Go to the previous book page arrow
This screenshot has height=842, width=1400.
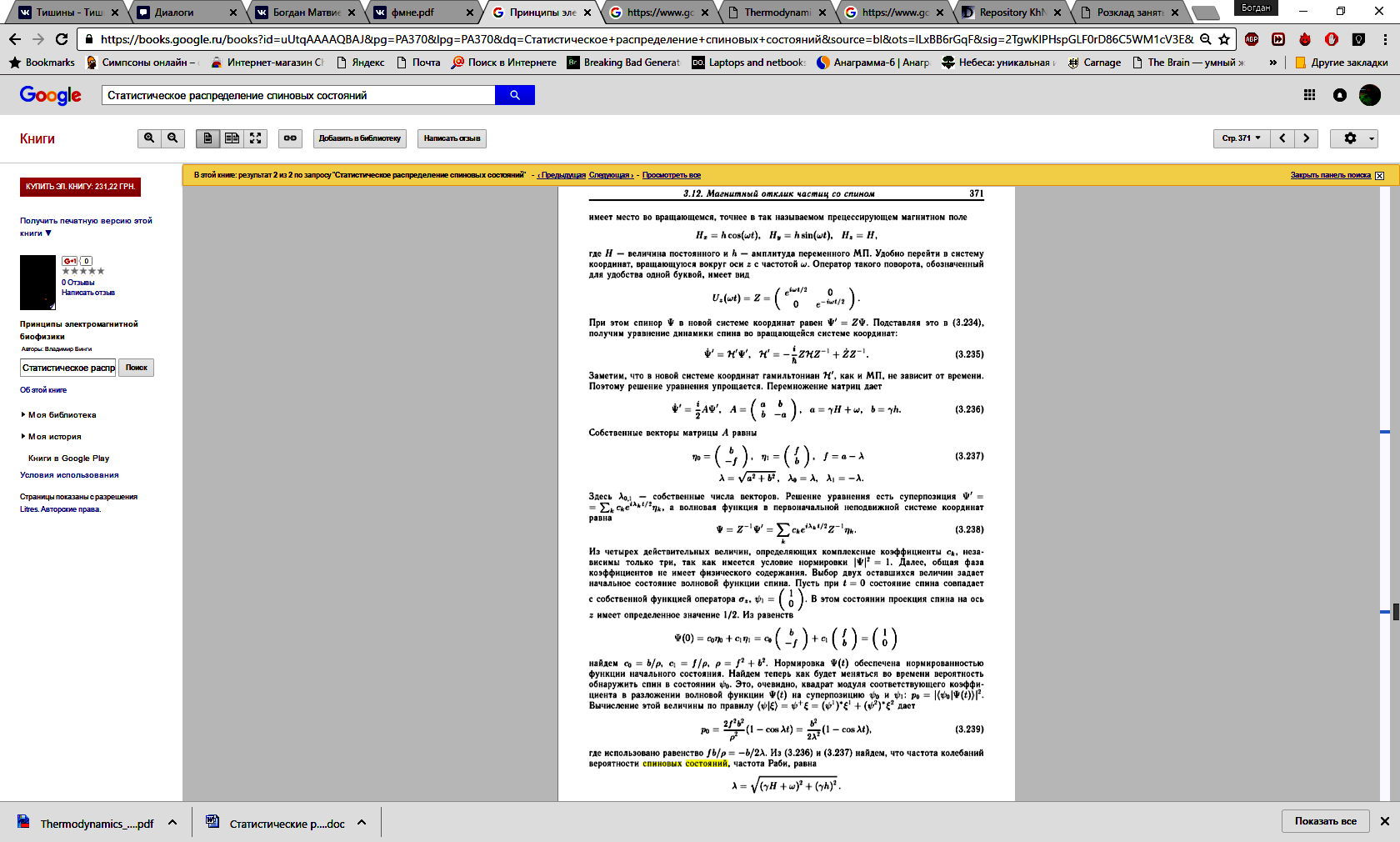[1282, 138]
